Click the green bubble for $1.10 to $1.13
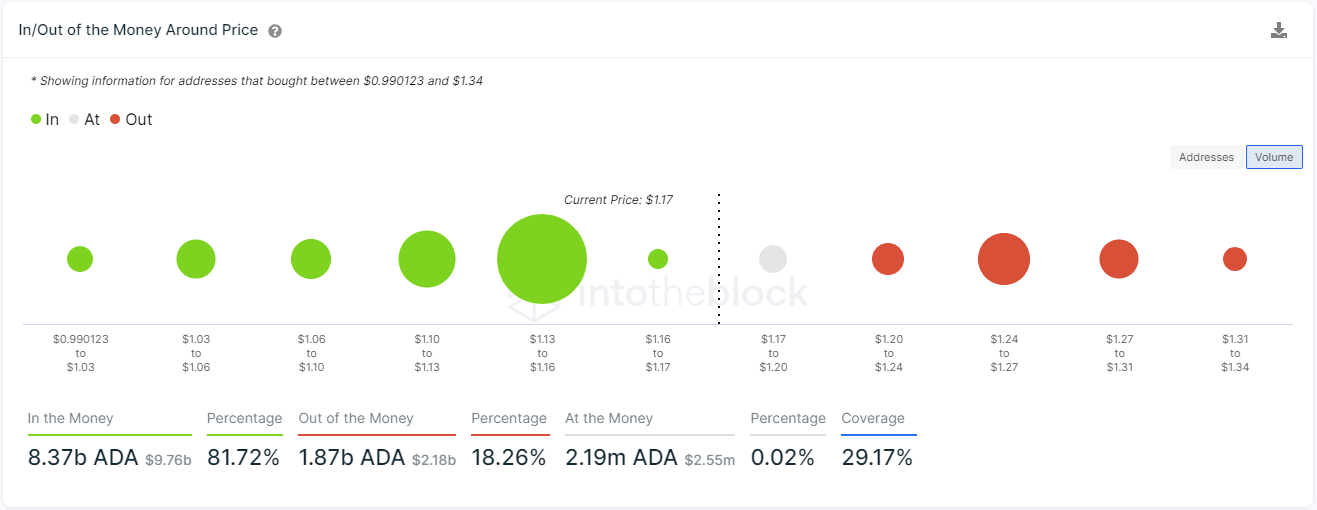Screen dimensions: 1317x510 (x=427, y=259)
